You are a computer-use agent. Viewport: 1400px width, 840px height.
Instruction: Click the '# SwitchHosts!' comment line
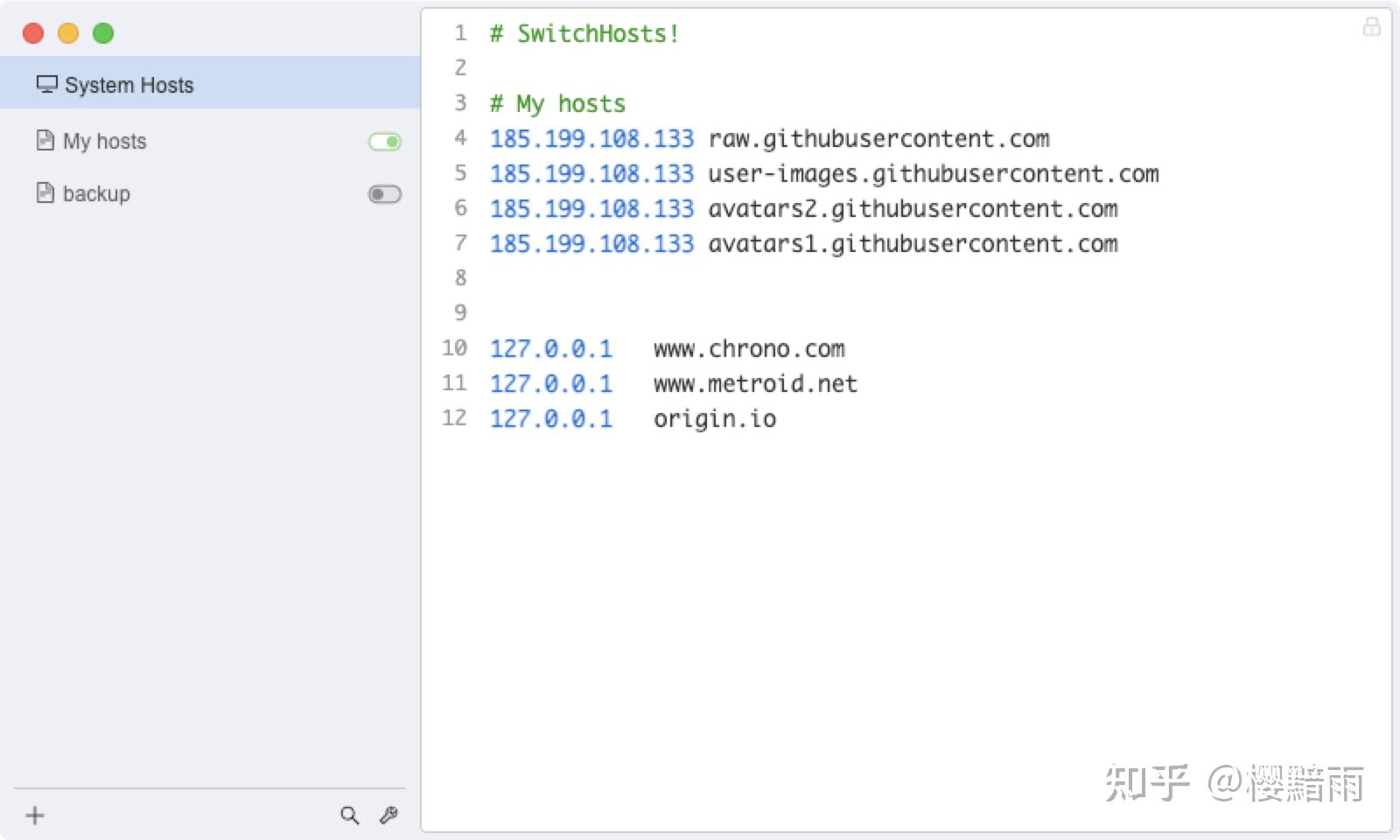(584, 34)
